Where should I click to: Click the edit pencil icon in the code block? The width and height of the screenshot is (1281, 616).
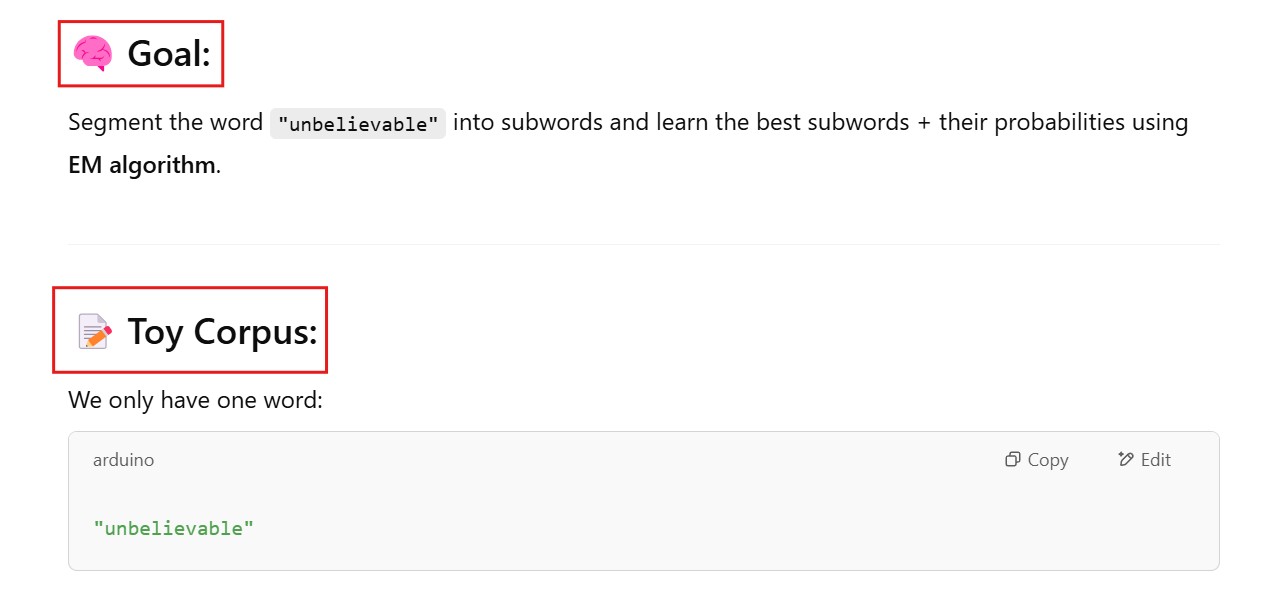click(1126, 460)
